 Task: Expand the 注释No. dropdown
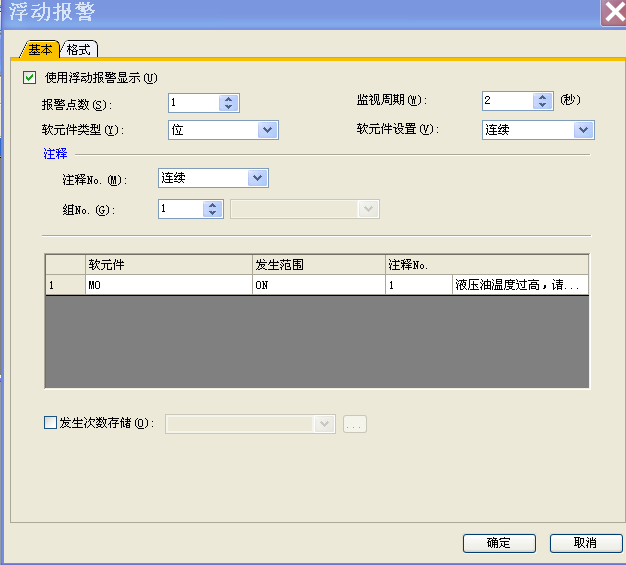click(257, 178)
